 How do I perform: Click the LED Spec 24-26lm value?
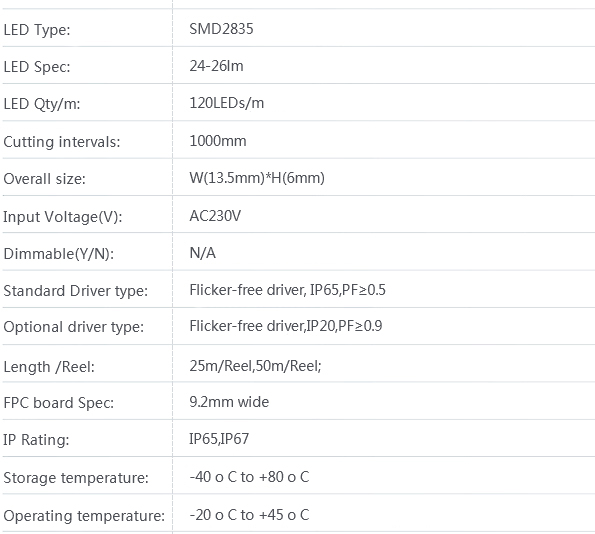(x=216, y=66)
